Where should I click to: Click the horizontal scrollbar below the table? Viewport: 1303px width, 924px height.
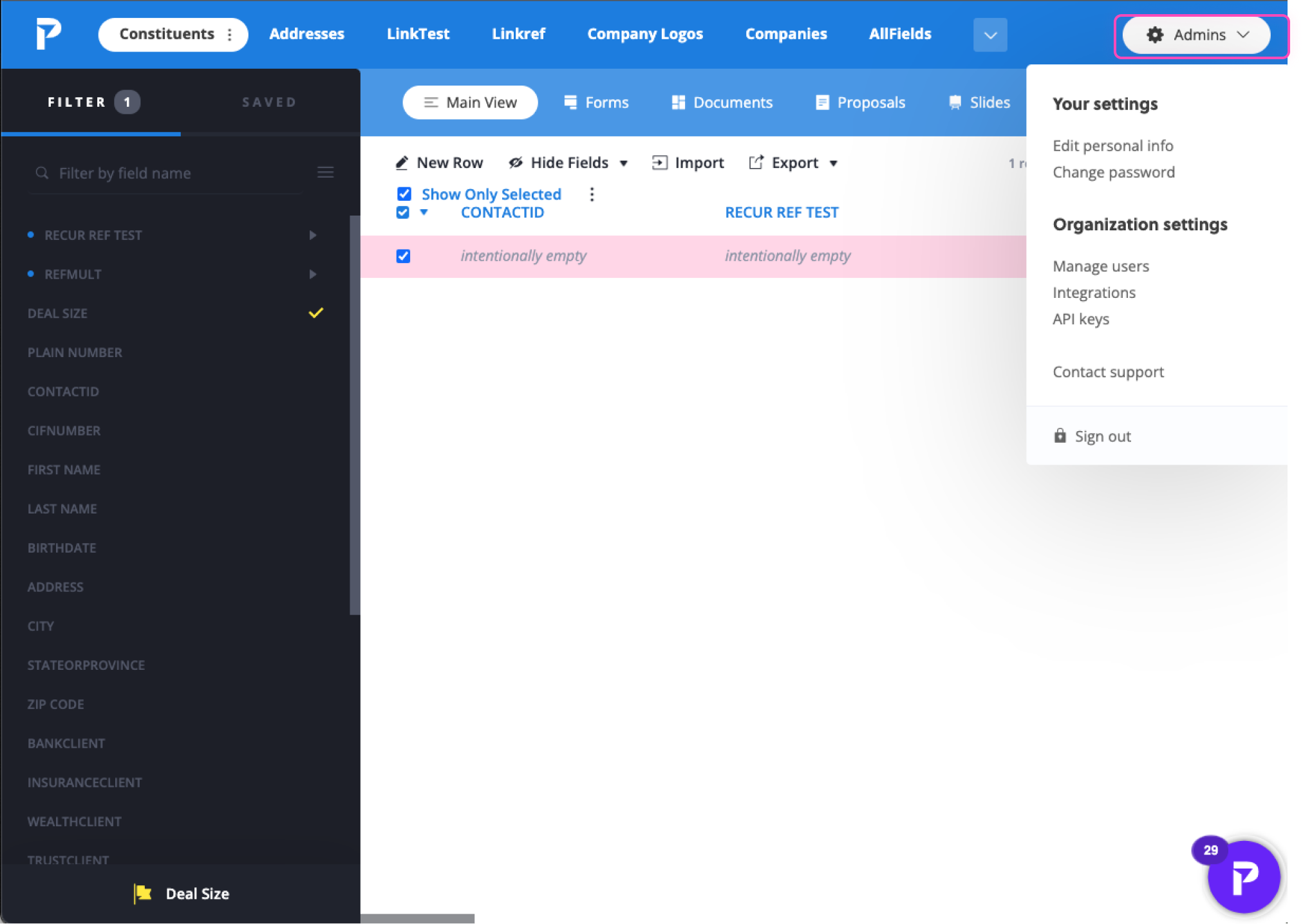tap(417, 918)
